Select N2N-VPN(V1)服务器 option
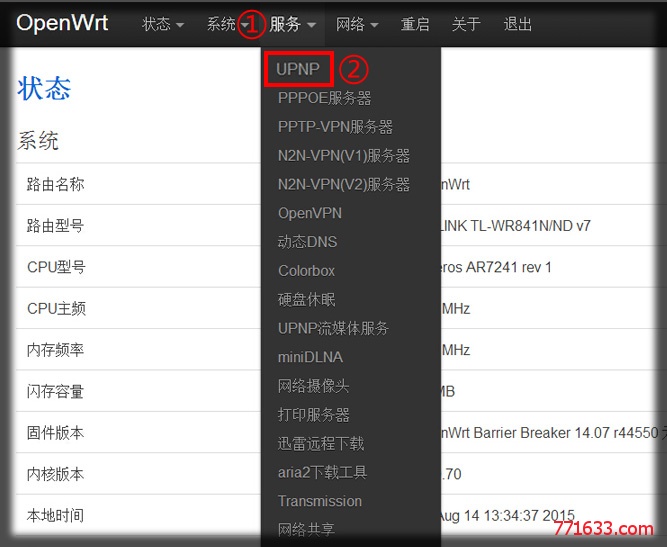Image resolution: width=667 pixels, height=547 pixels. (344, 156)
